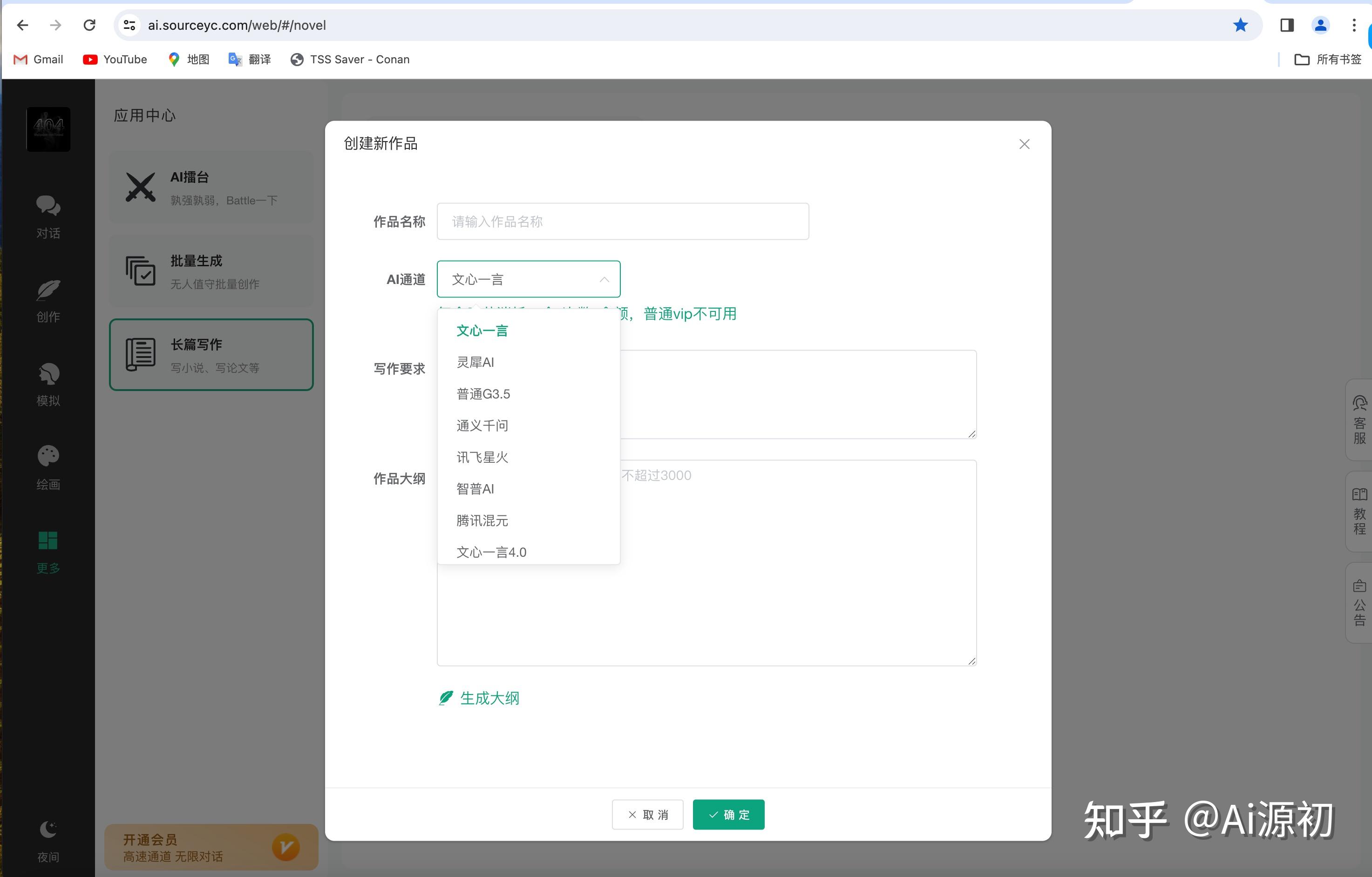Go back to the previous page
The image size is (1372, 877).
point(23,25)
